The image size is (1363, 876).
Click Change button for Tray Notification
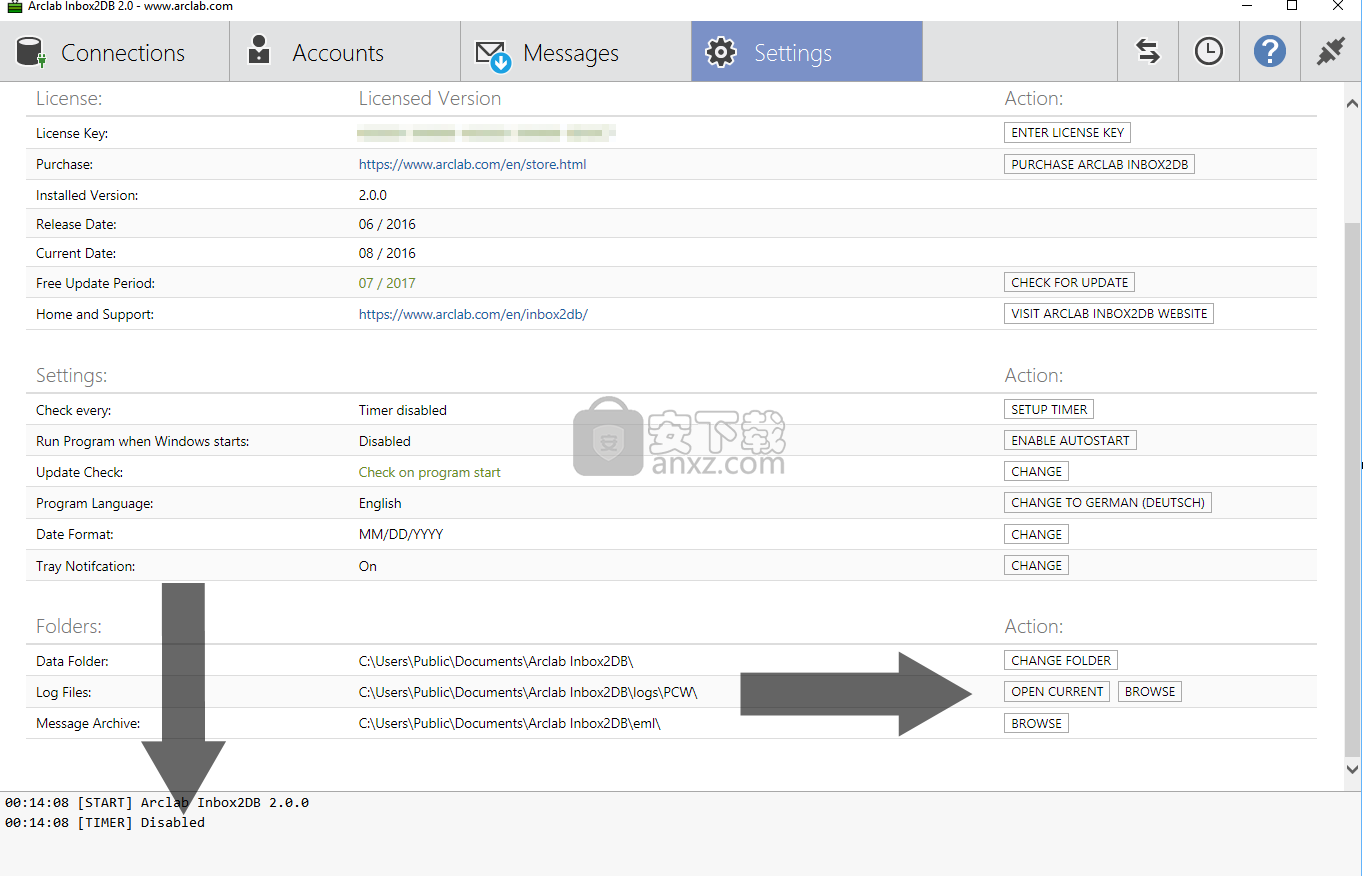(1036, 565)
